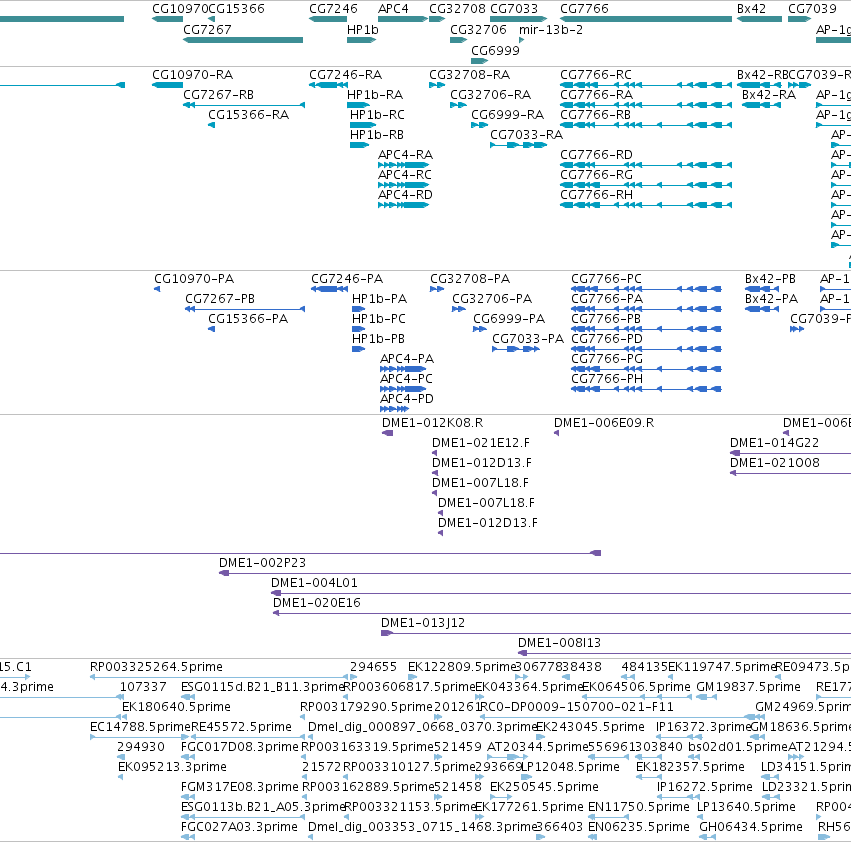Select transcript CG7766-RC
This screenshot has height=842, width=851.
coord(646,85)
